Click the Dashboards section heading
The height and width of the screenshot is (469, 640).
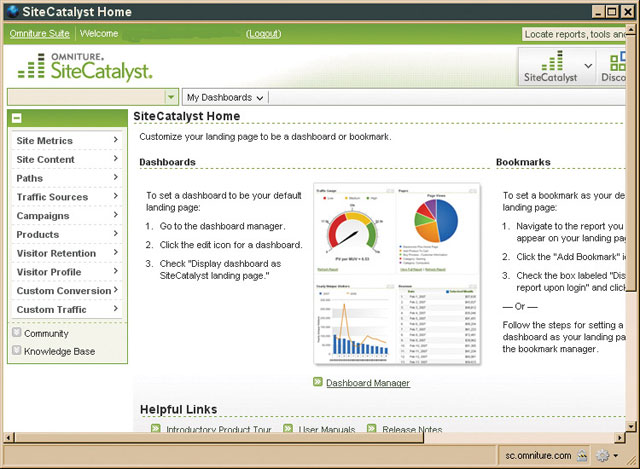(167, 162)
